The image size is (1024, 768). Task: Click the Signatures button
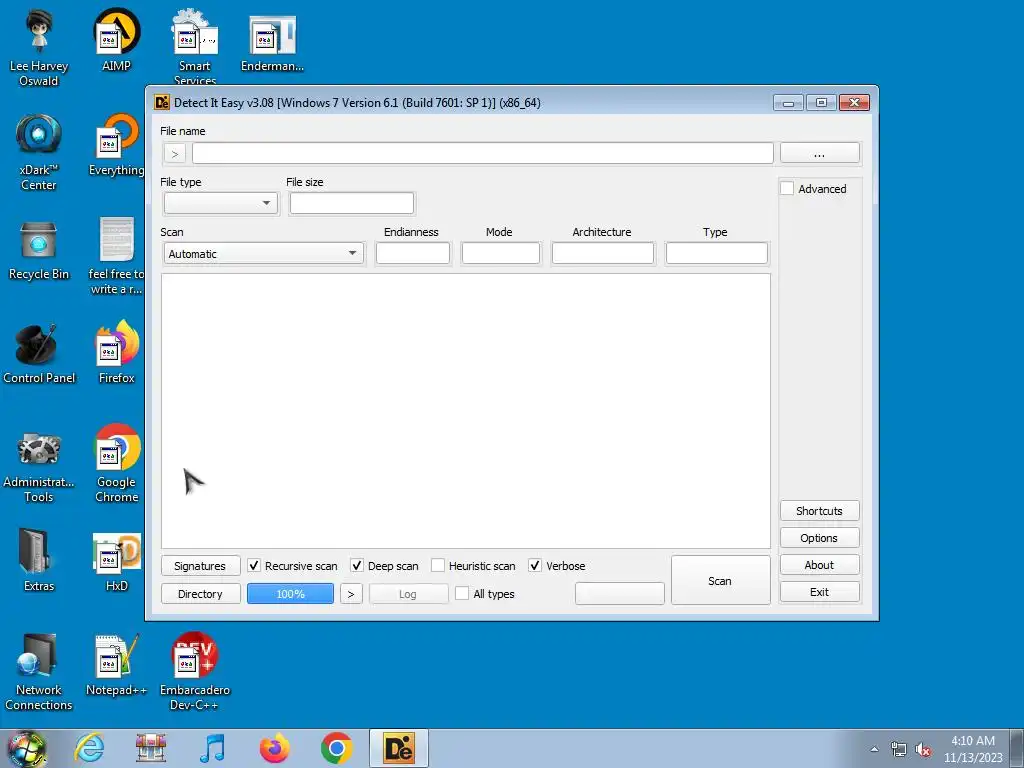tap(200, 566)
